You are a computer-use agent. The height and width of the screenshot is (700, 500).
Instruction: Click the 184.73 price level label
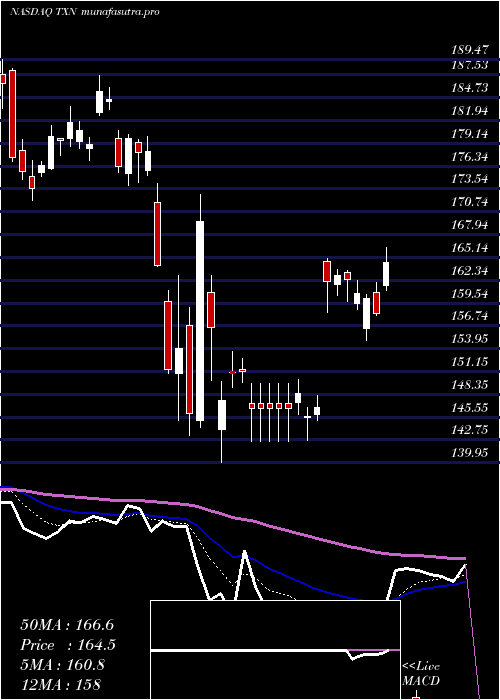point(469,88)
